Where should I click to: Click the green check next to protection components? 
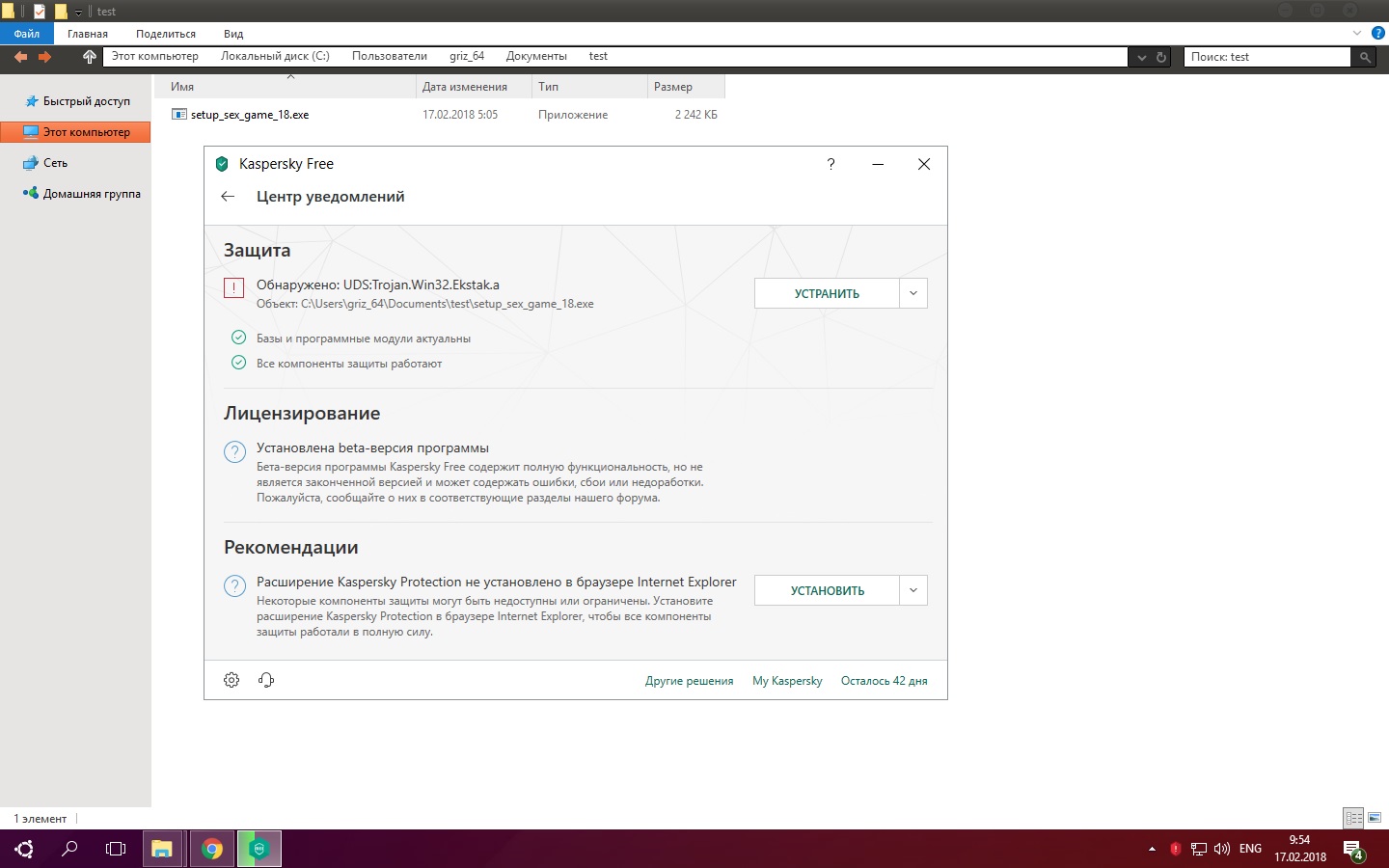[238, 363]
